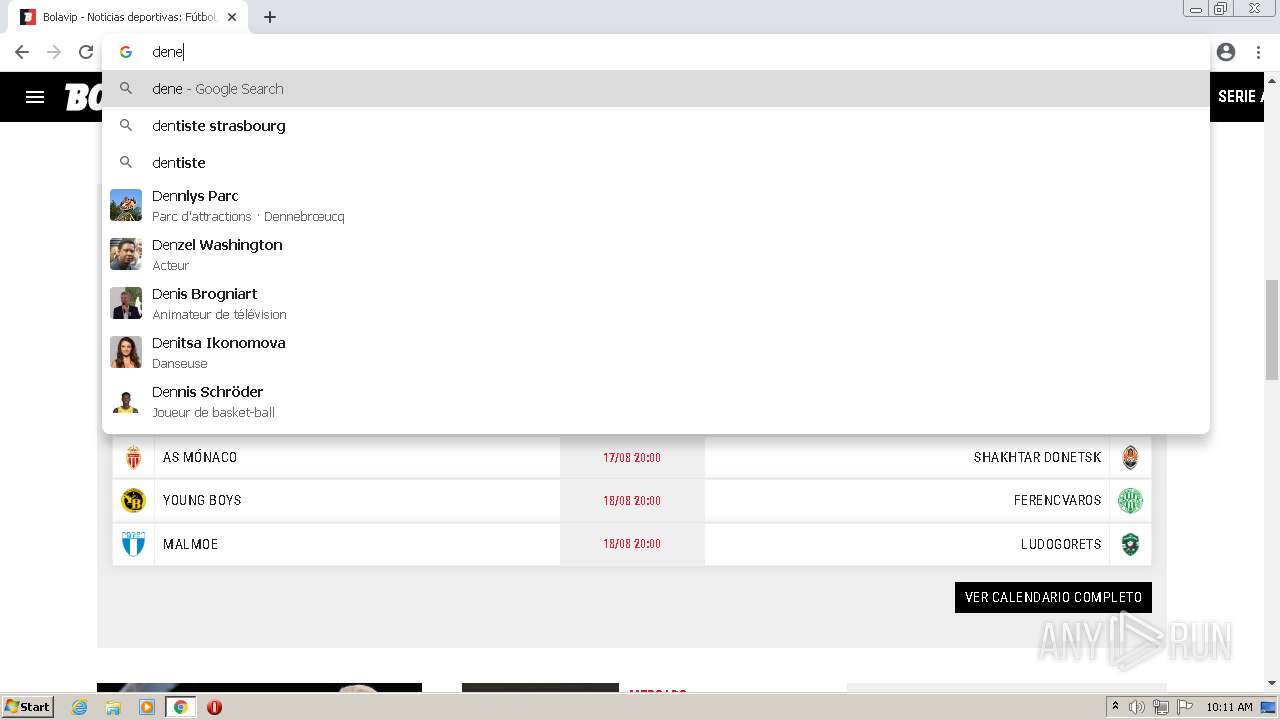Open the Chrome three-dot menu
The image size is (1280, 720).
click(x=1258, y=52)
